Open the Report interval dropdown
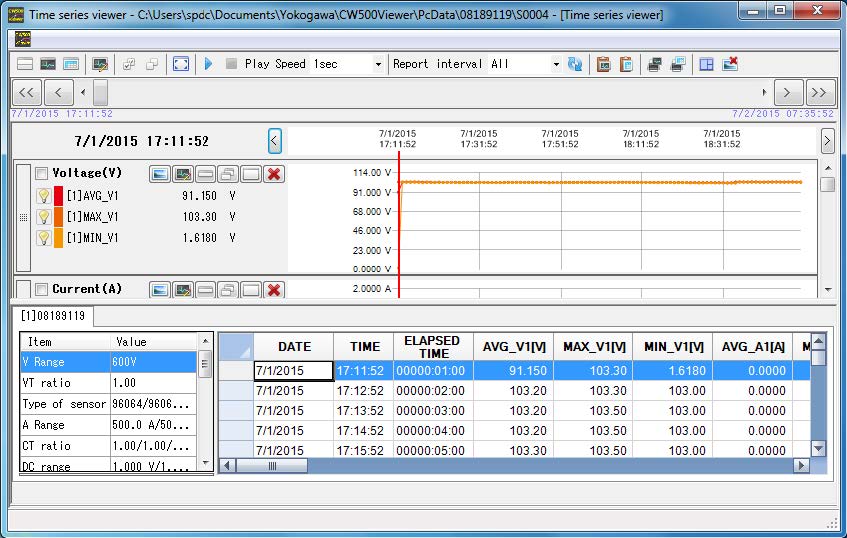The width and height of the screenshot is (847, 538). click(x=556, y=64)
